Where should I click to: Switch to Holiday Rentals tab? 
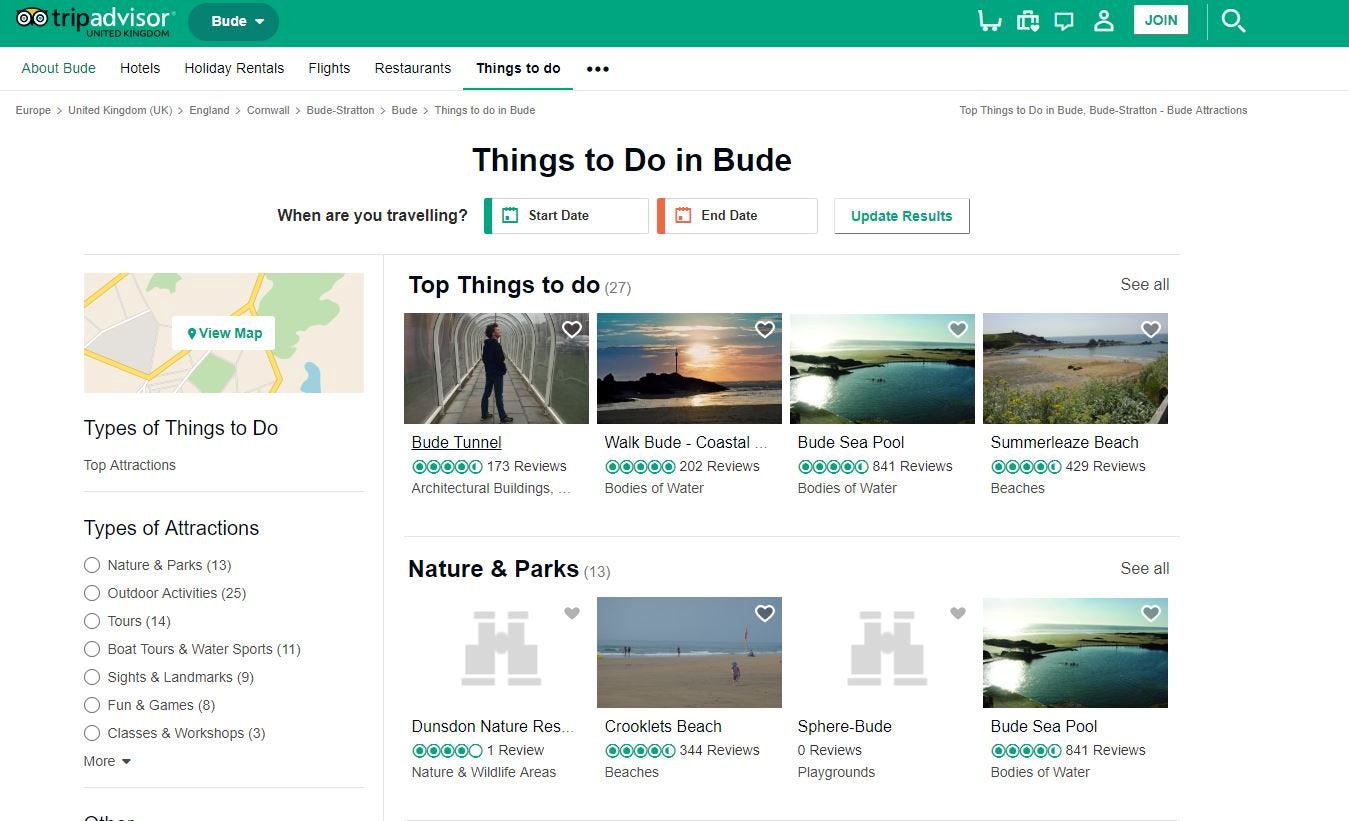point(234,68)
